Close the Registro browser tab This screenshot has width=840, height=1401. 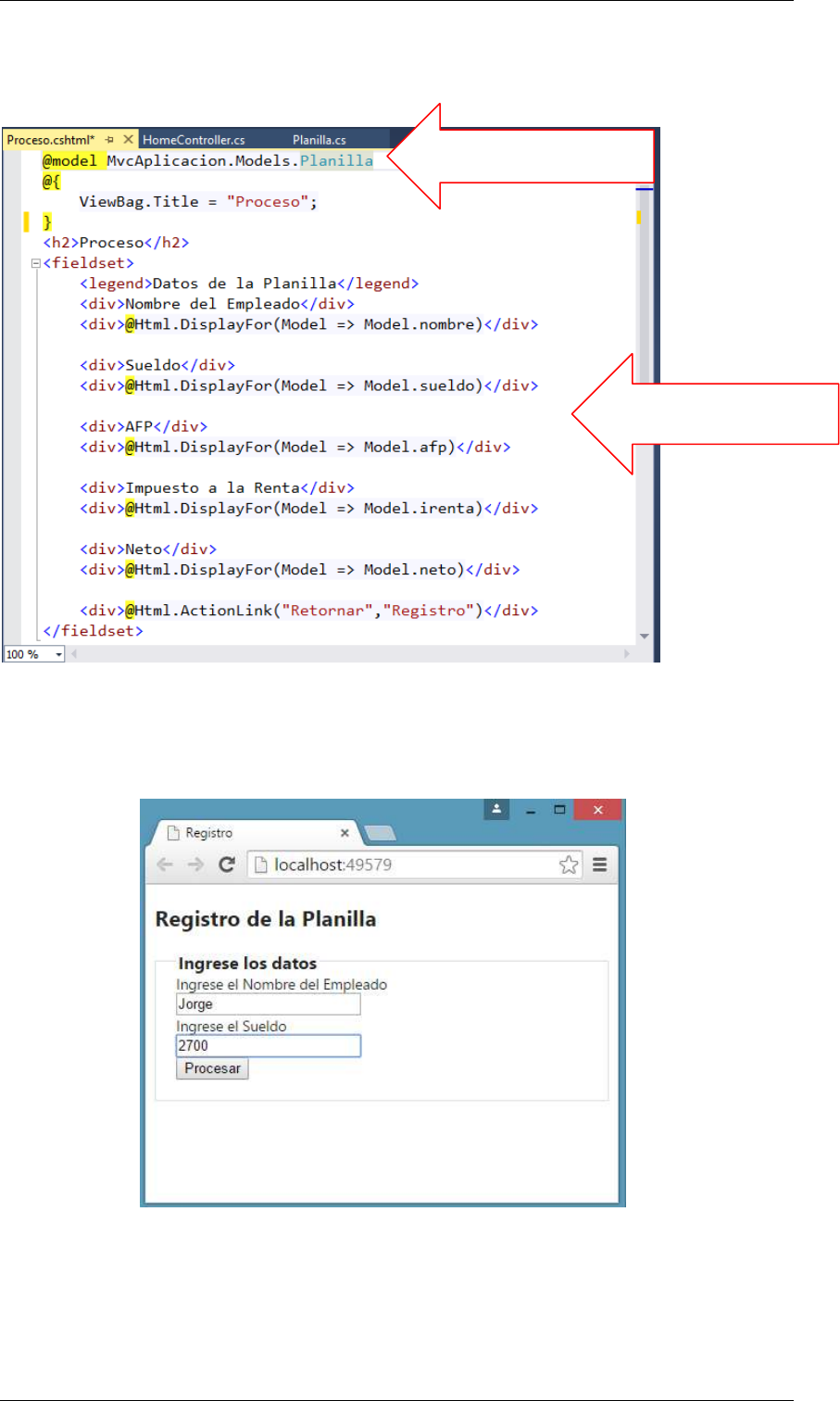click(345, 833)
